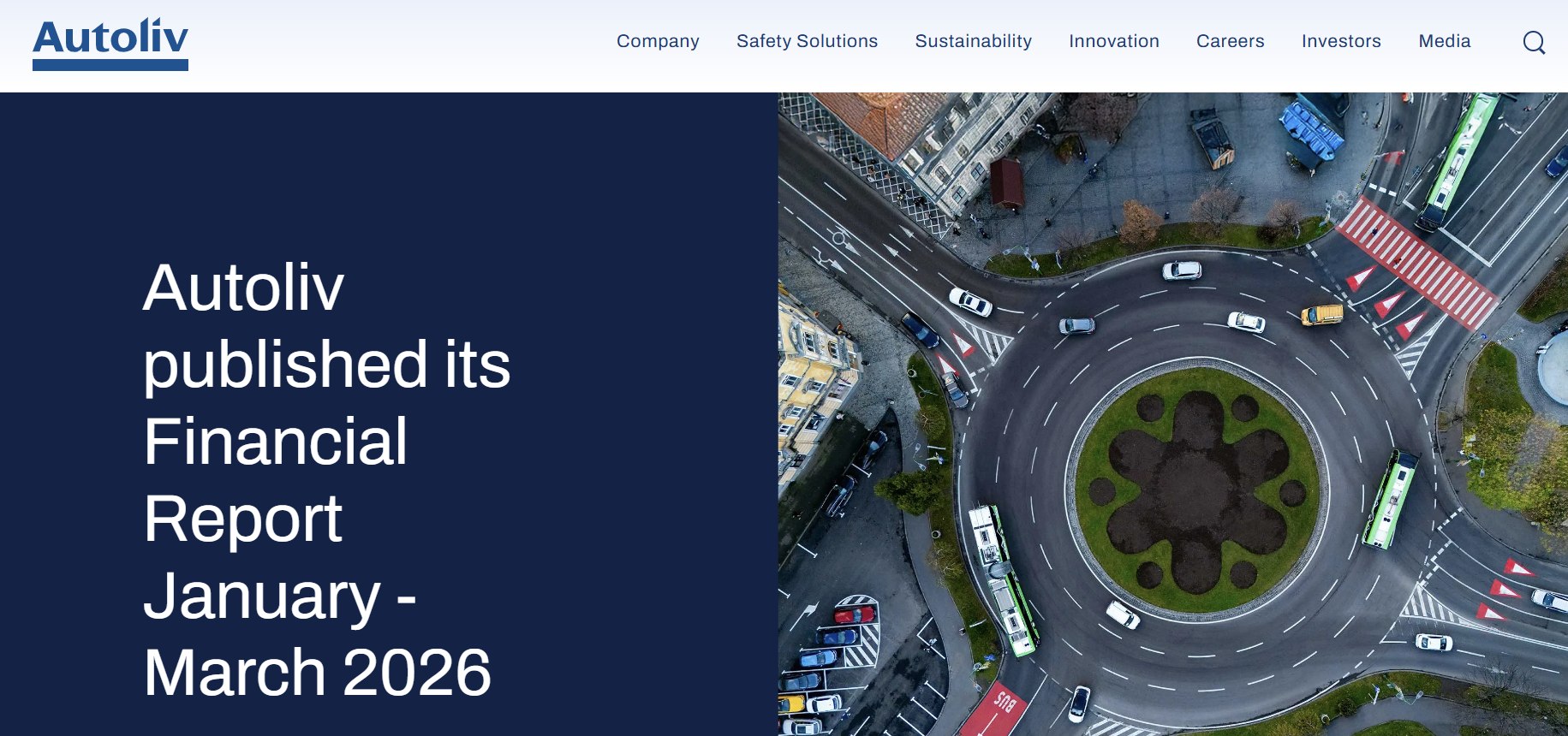Open the Investors navigation item
Viewport: 1568px width, 736px height.
[x=1341, y=41]
